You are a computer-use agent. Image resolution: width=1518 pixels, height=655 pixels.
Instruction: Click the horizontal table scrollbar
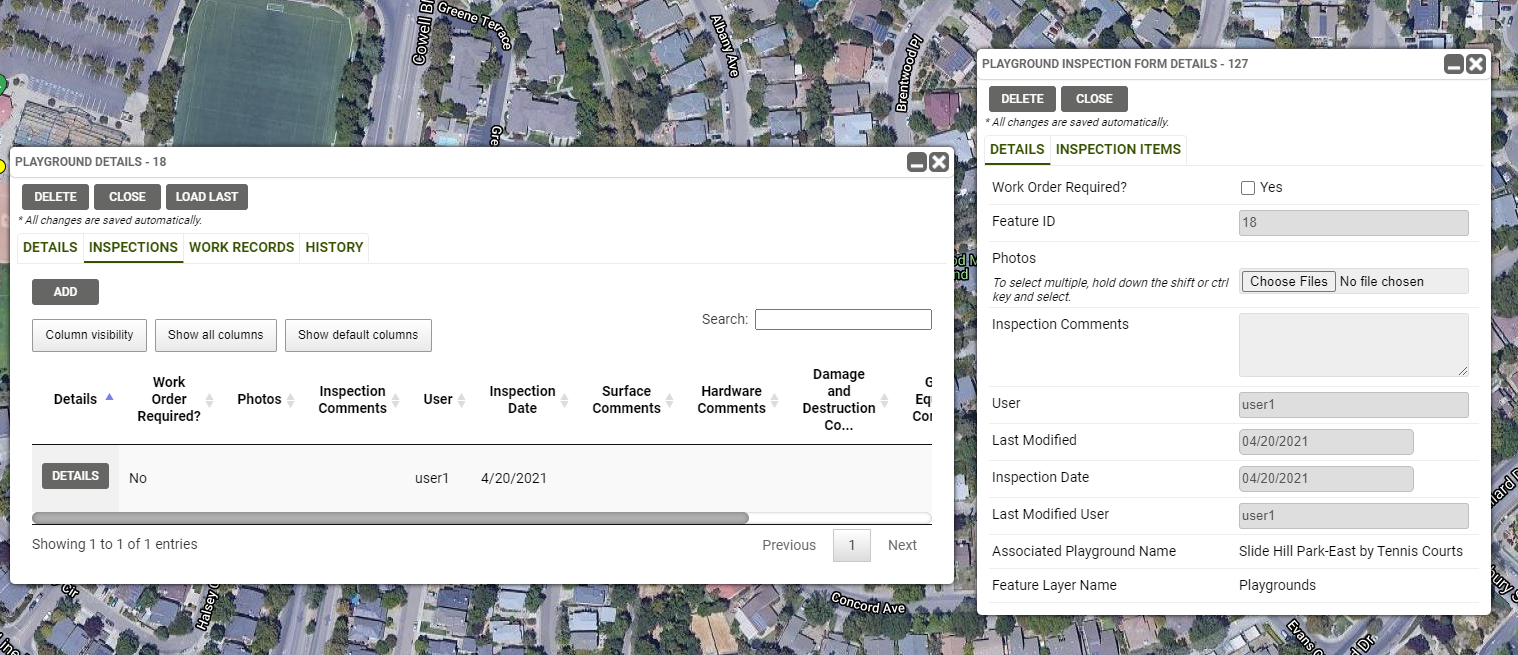[x=390, y=517]
